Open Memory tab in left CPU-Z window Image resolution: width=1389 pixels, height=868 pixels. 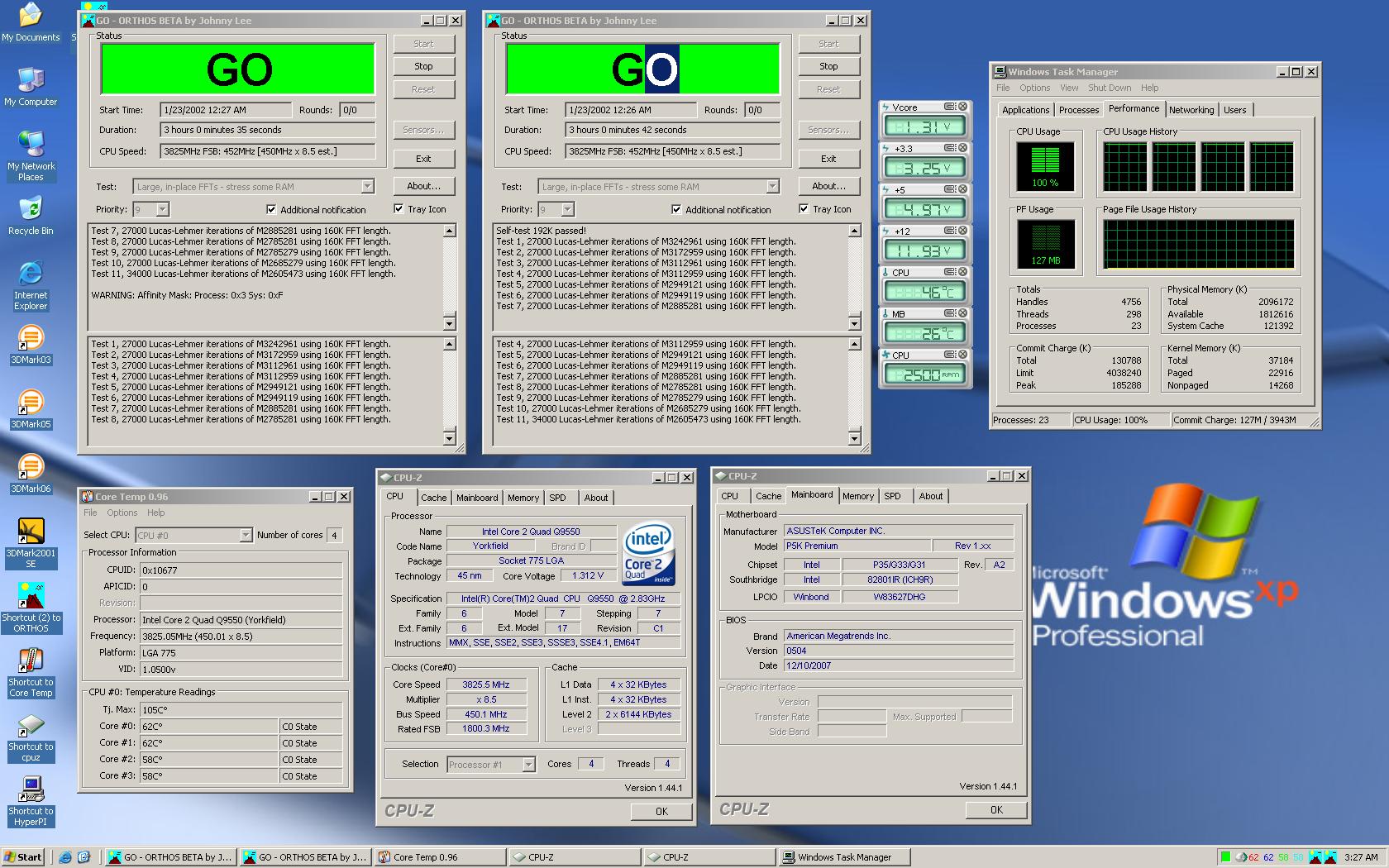pos(523,498)
